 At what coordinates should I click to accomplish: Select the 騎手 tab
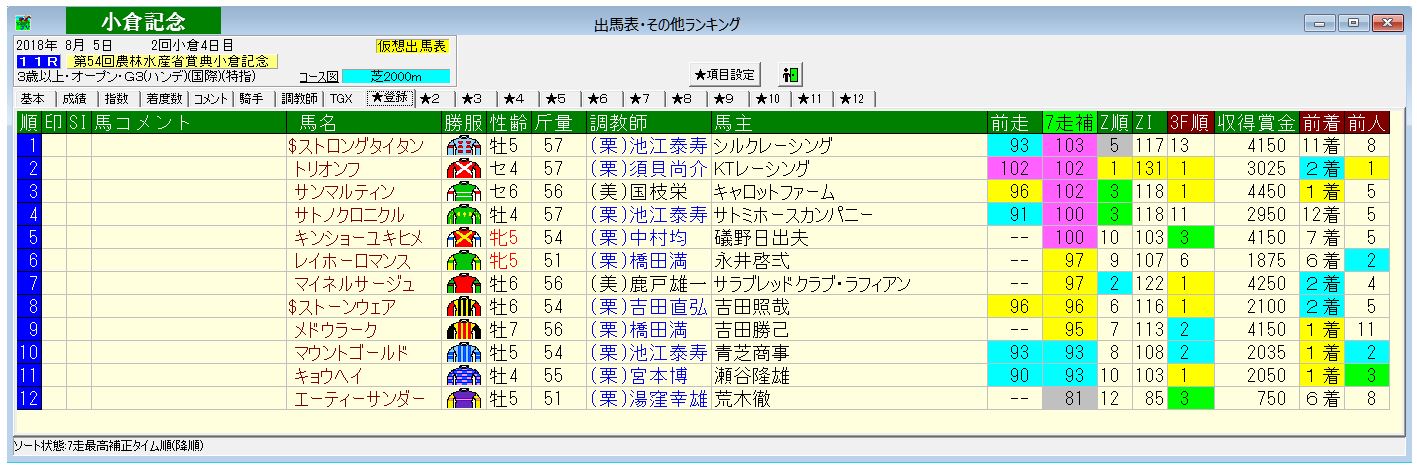tap(251, 98)
